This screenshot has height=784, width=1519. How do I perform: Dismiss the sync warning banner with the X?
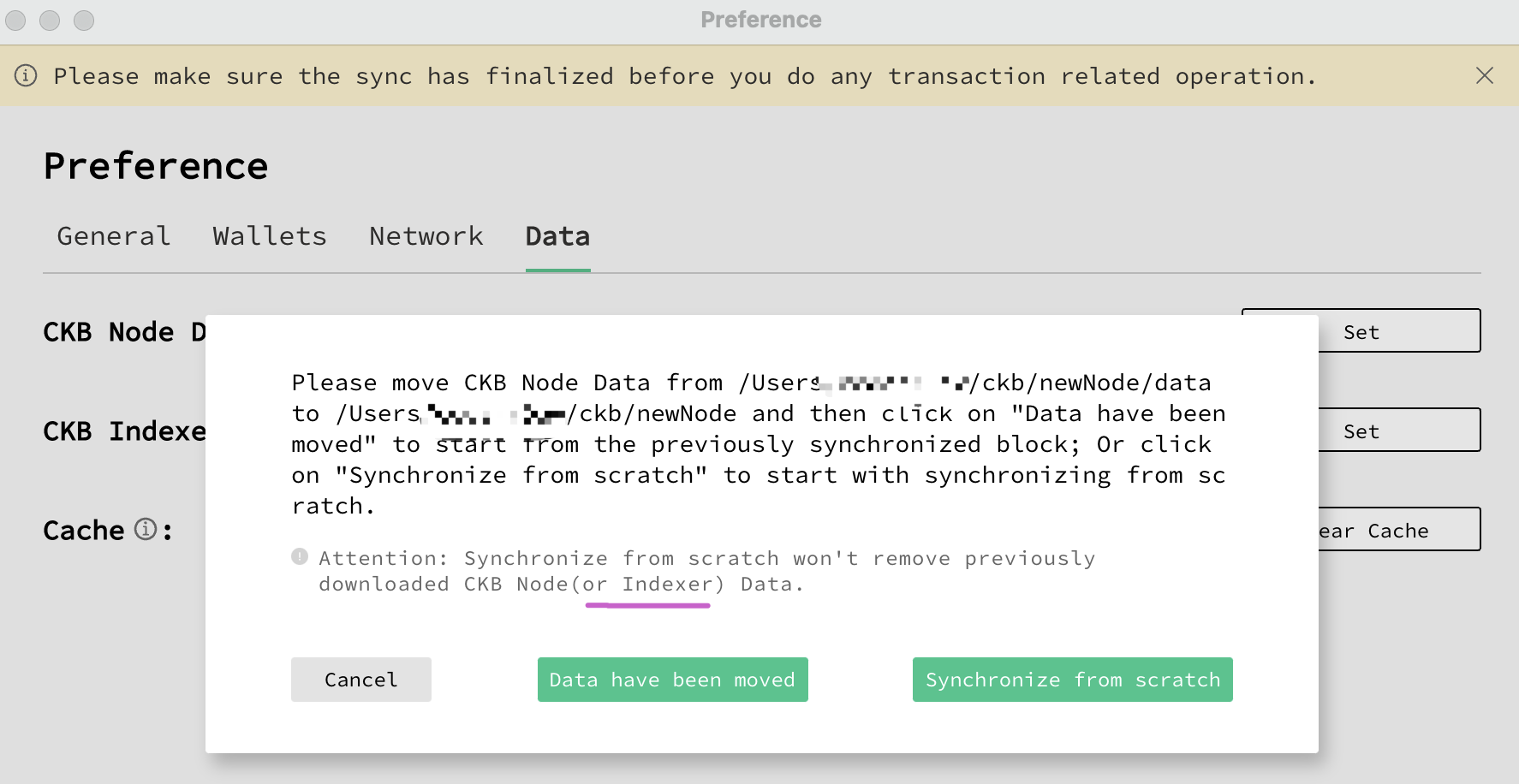coord(1485,75)
